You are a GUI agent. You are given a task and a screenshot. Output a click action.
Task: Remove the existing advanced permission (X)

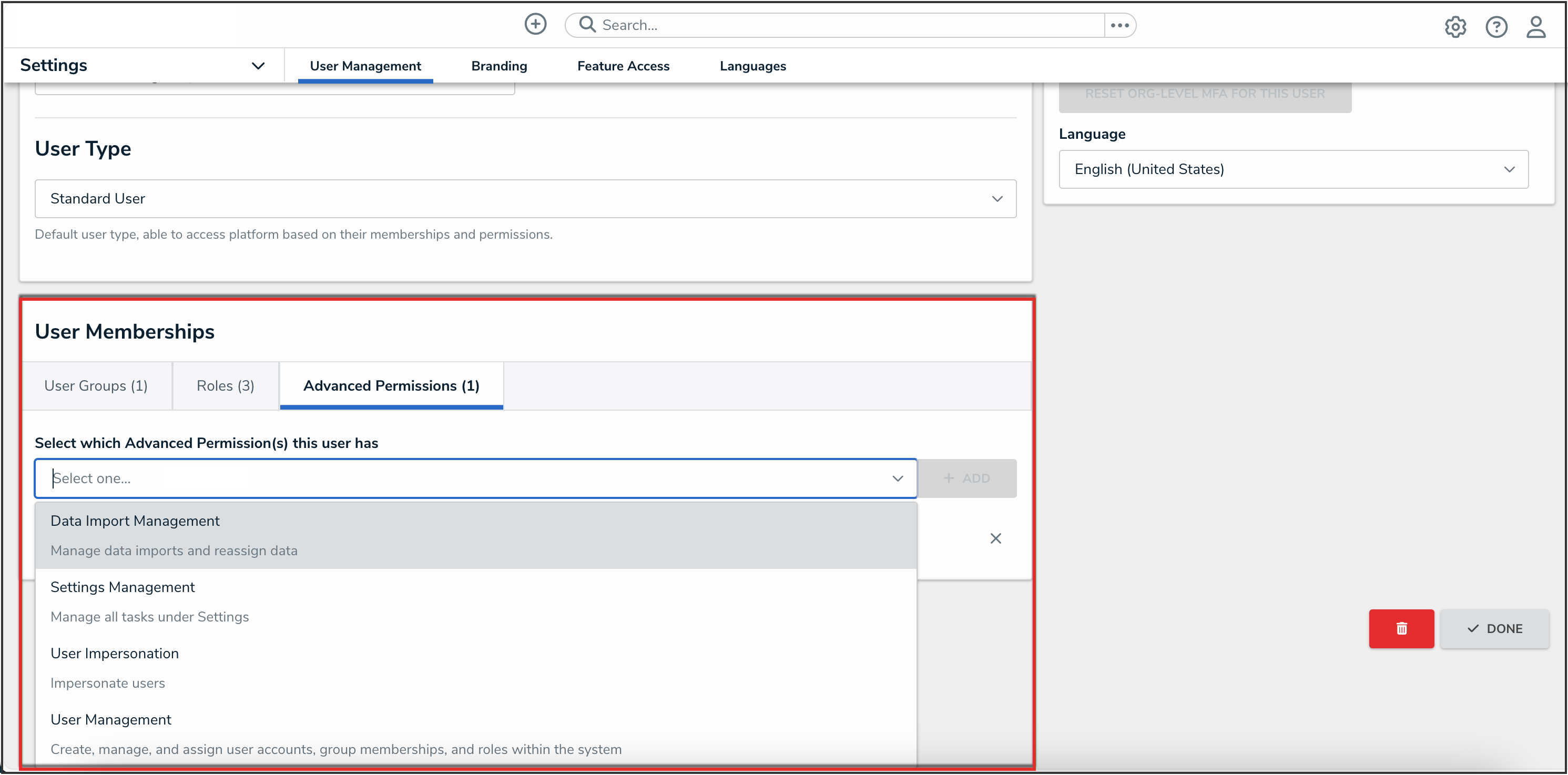click(x=995, y=538)
